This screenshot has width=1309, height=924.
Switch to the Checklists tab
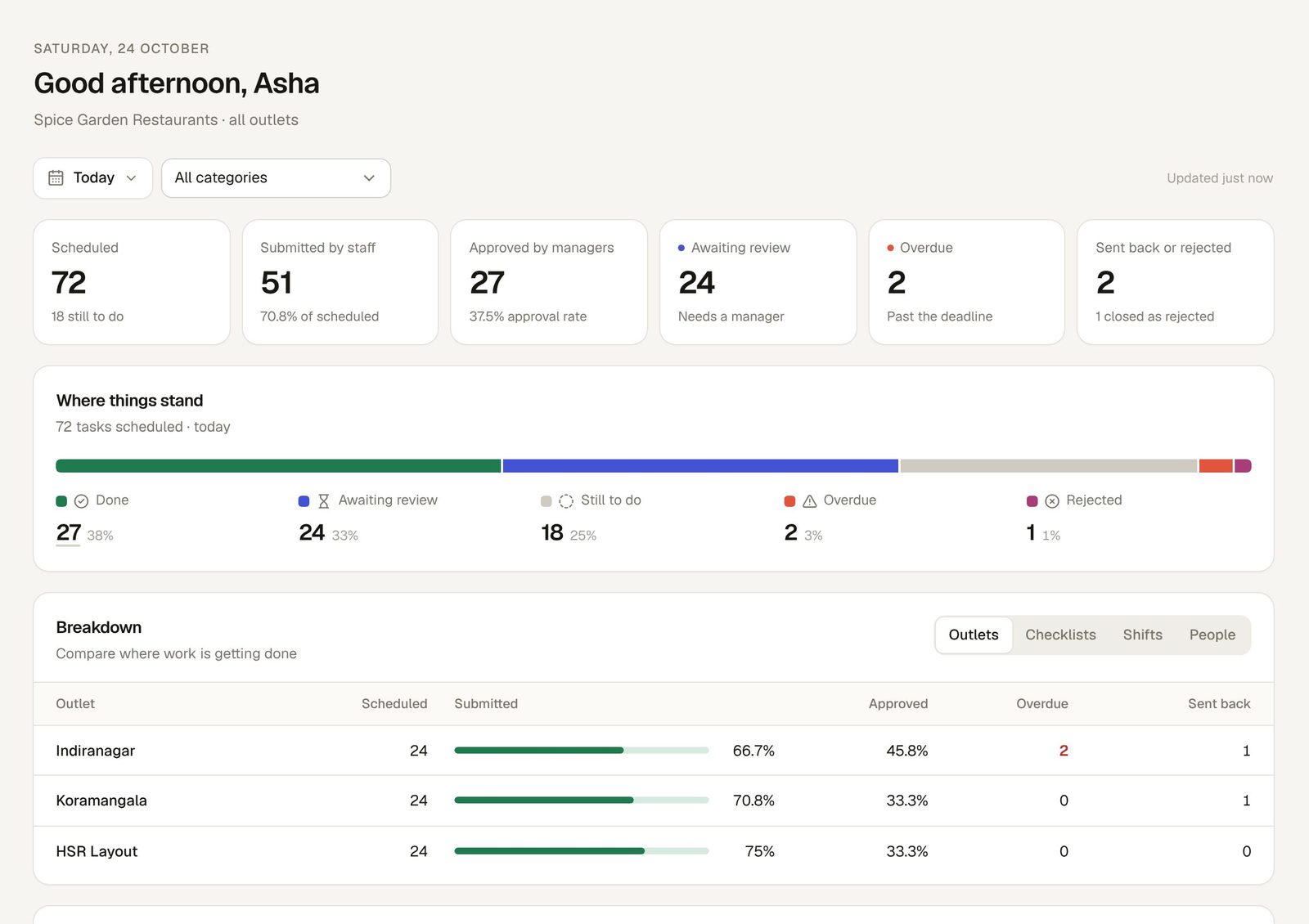[1060, 635]
